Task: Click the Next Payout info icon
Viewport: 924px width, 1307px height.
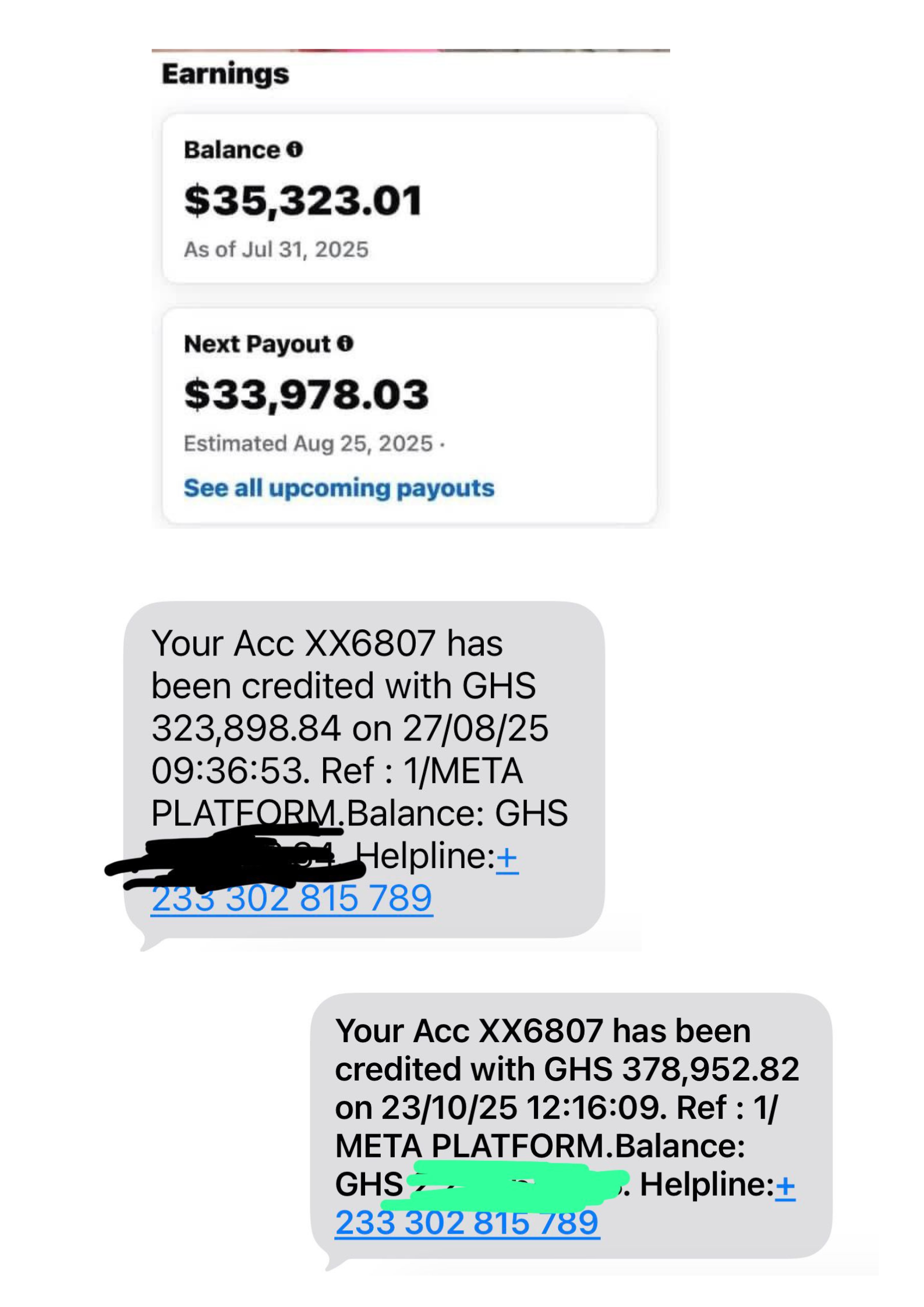Action: coord(346,343)
